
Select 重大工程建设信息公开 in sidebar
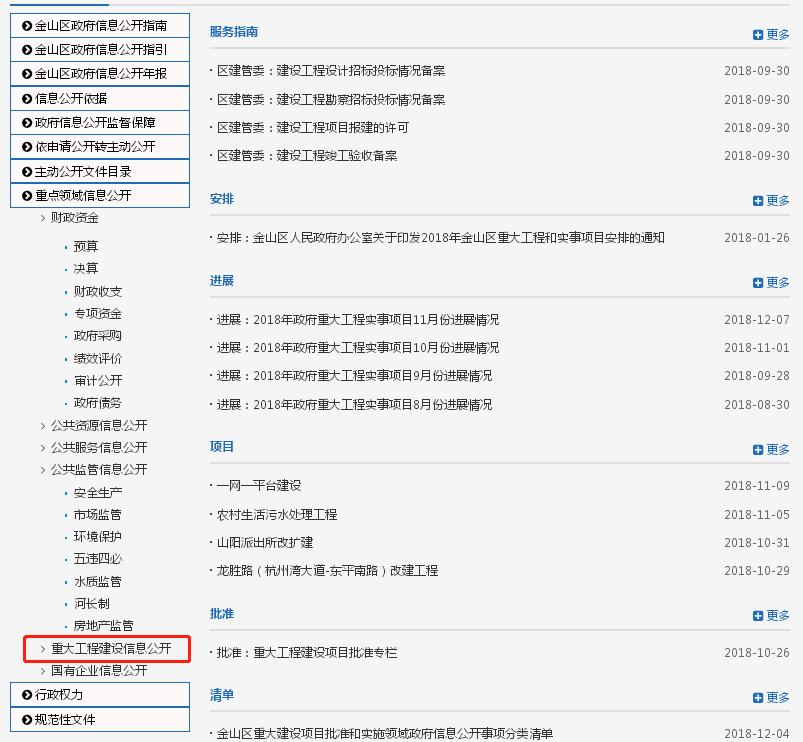click(111, 649)
